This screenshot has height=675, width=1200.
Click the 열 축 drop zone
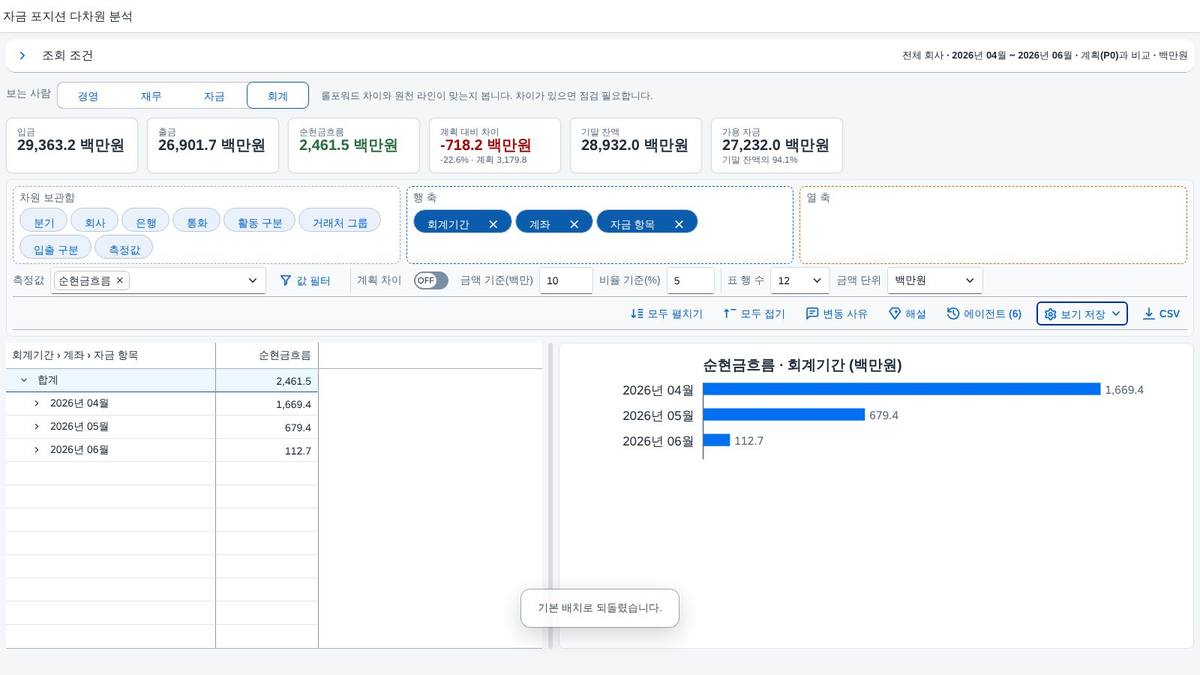993,225
